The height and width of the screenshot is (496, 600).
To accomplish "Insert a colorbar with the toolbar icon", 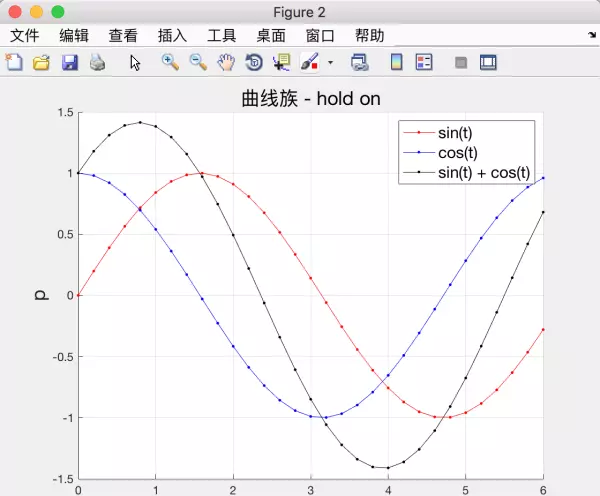I will pos(396,62).
